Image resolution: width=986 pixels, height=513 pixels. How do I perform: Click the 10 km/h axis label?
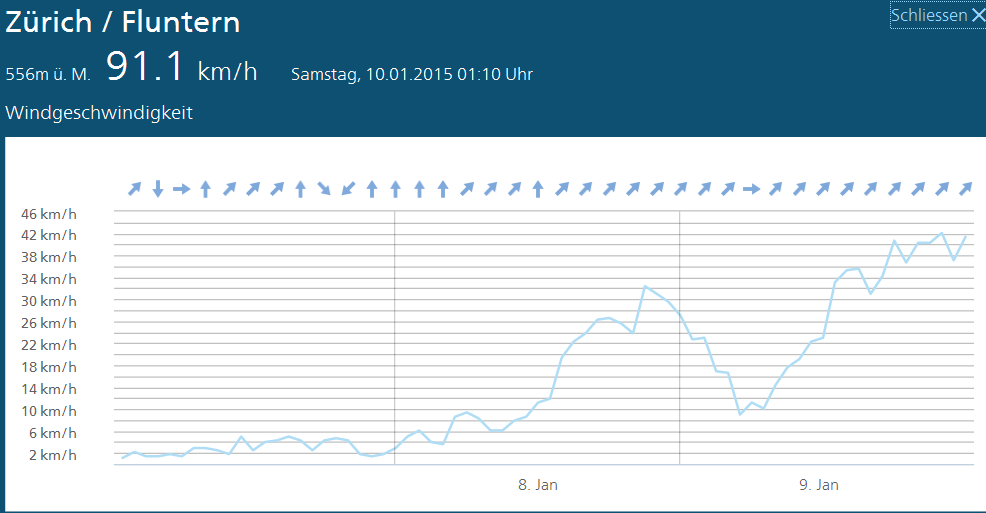click(x=49, y=411)
